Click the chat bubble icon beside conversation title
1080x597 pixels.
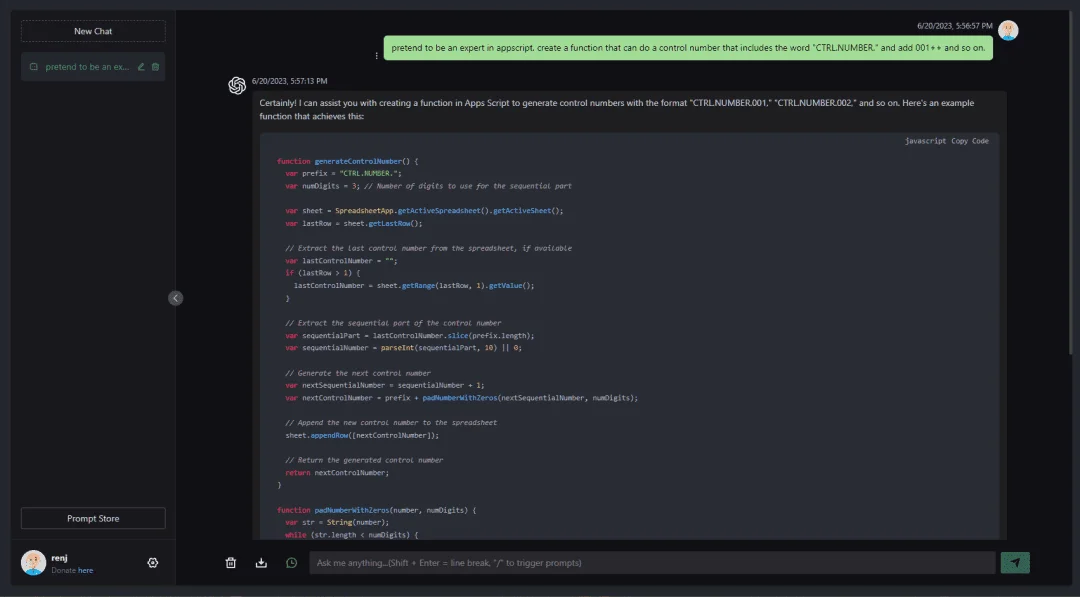[34, 67]
